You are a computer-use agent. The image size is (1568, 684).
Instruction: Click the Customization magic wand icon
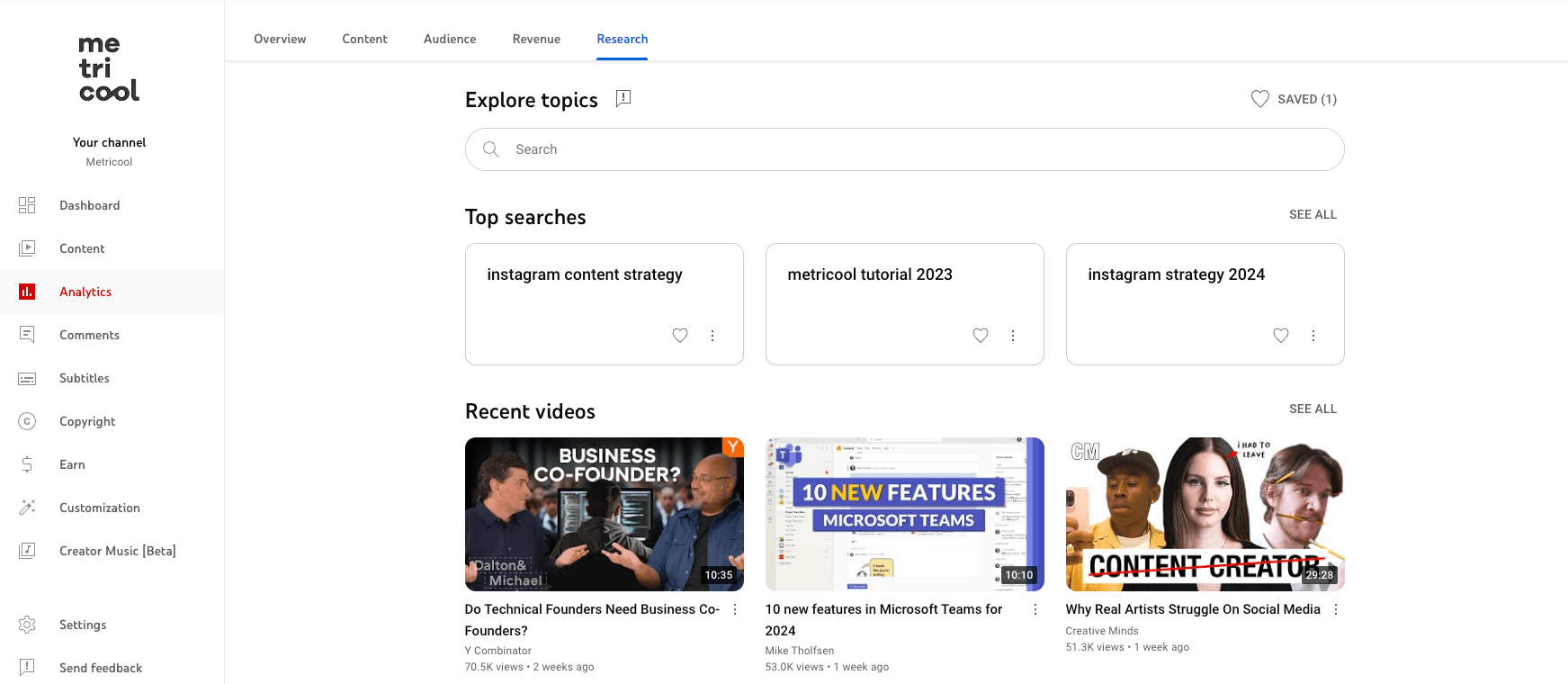click(27, 508)
